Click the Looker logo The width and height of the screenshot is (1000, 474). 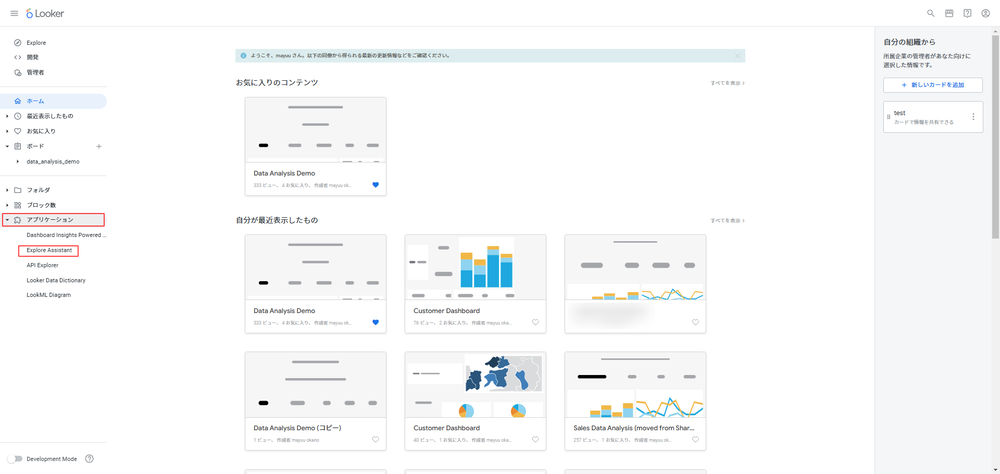45,13
